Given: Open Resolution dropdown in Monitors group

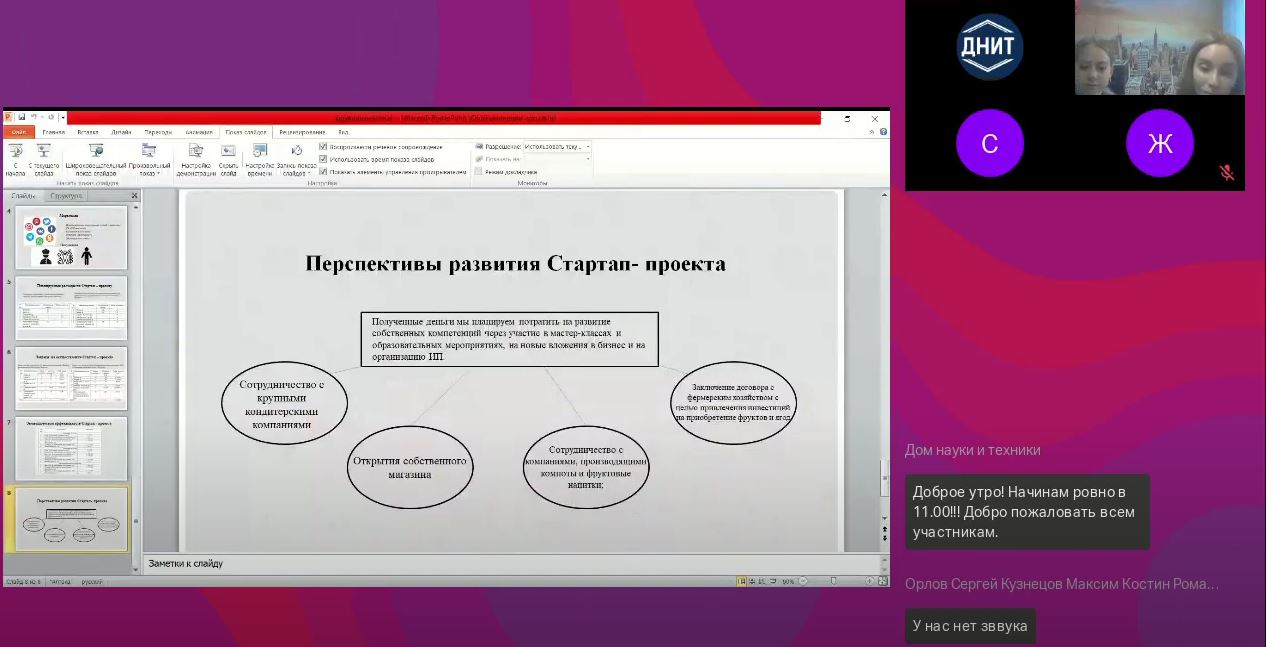Looking at the screenshot, I should click(x=557, y=147).
